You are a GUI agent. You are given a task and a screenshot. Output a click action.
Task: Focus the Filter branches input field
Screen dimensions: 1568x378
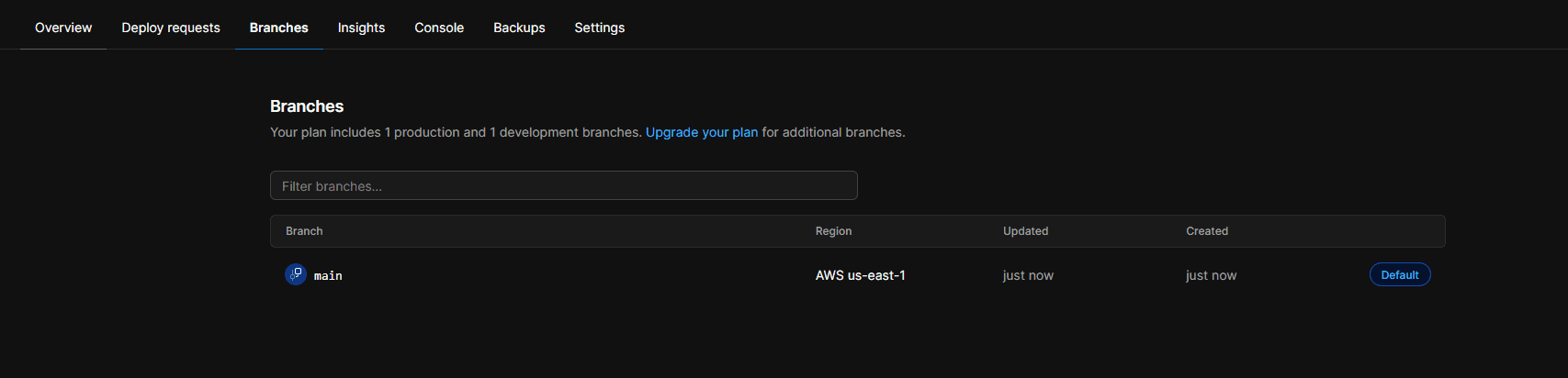(x=564, y=185)
